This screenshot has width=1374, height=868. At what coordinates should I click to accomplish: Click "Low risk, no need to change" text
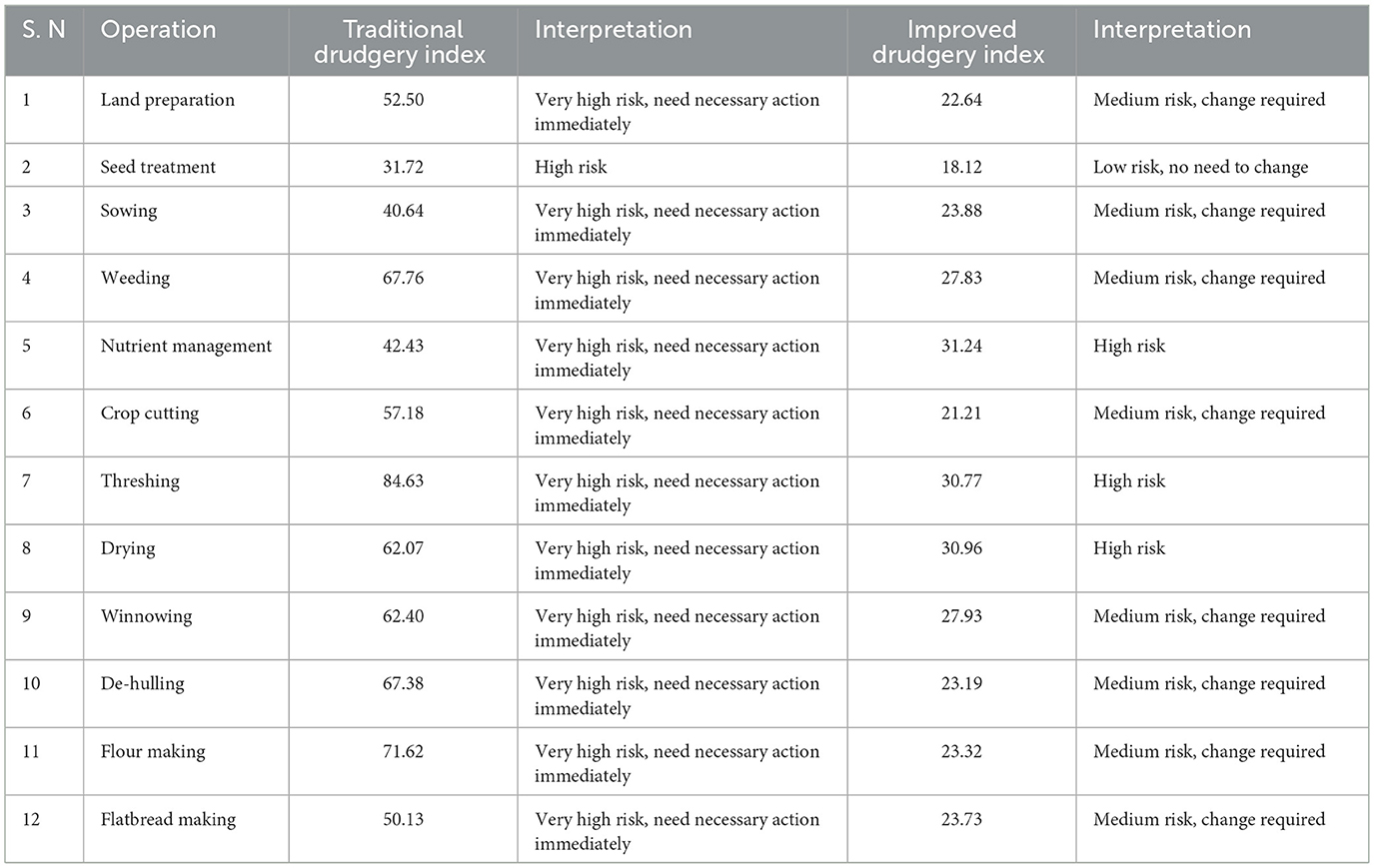tap(1200, 167)
